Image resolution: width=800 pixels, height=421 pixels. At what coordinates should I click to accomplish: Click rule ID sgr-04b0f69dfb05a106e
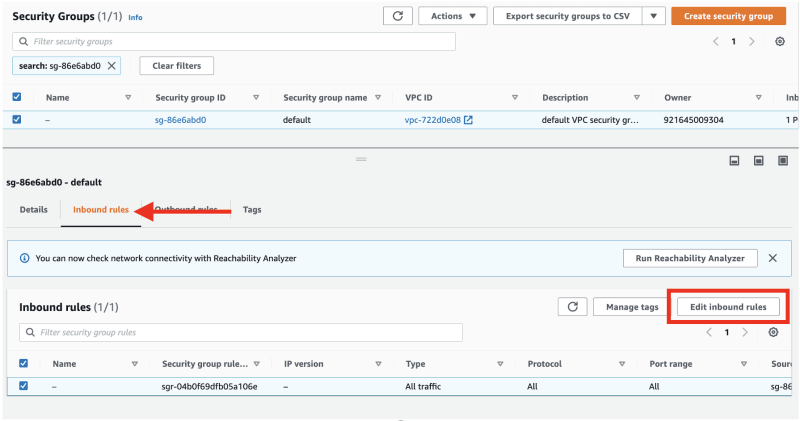pyautogui.click(x=209, y=386)
